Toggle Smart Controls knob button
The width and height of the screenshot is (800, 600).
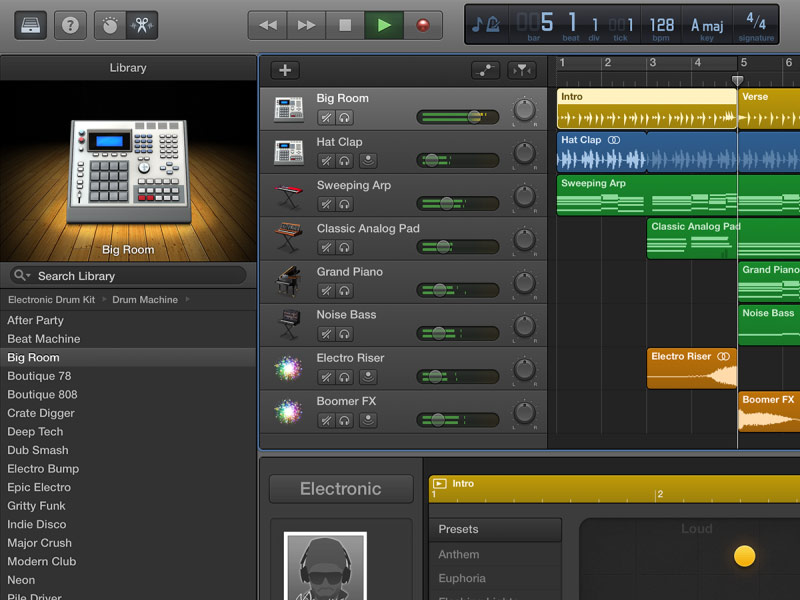tap(110, 25)
